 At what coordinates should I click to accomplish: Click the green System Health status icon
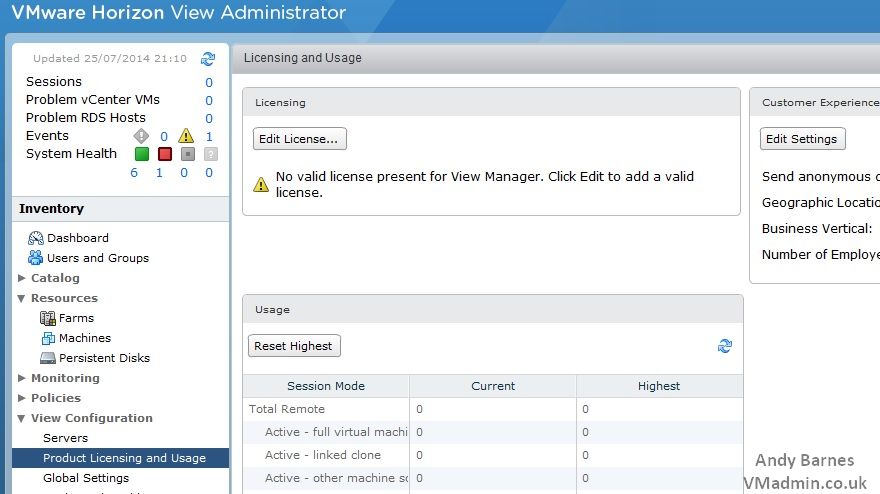coord(142,154)
